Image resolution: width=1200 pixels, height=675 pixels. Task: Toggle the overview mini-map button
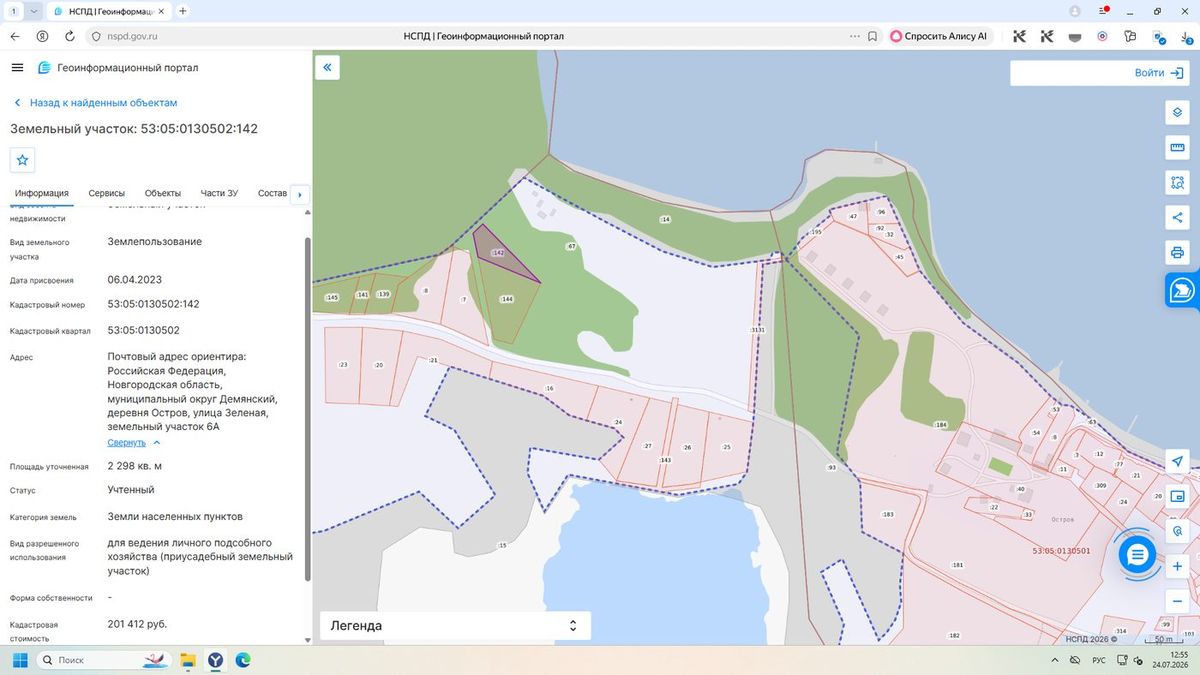(1177, 496)
